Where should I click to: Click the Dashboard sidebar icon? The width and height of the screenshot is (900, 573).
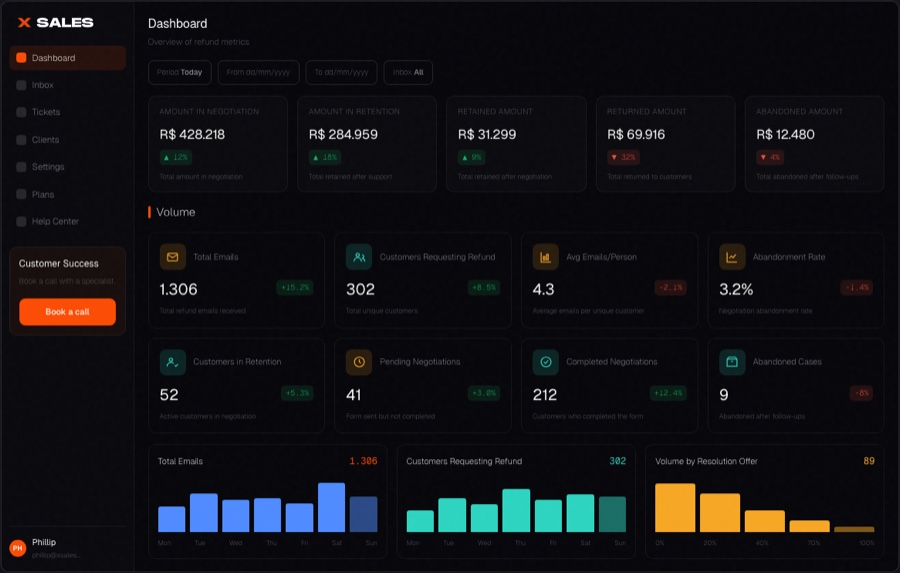[x=21, y=57]
